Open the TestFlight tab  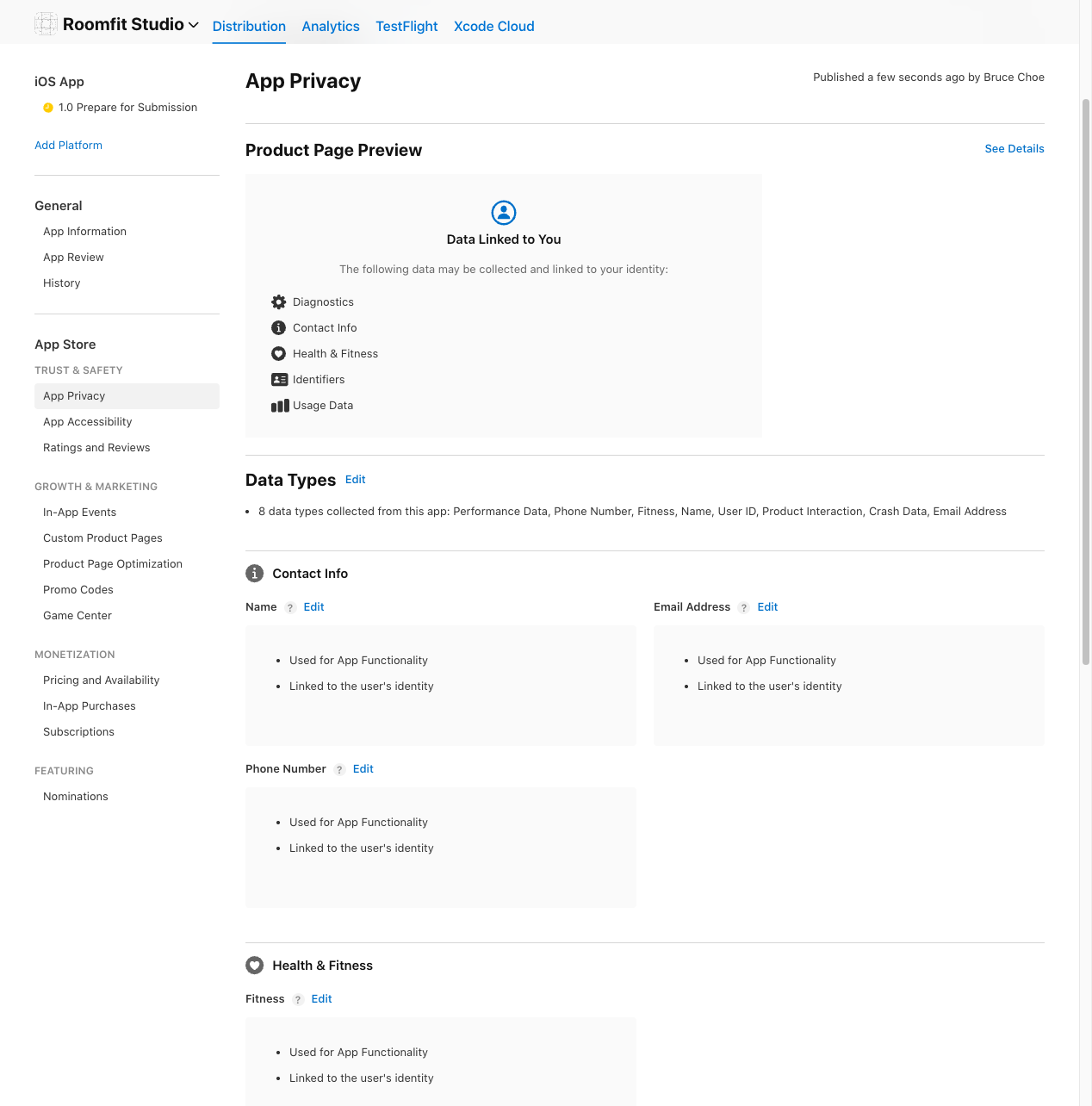tap(406, 26)
